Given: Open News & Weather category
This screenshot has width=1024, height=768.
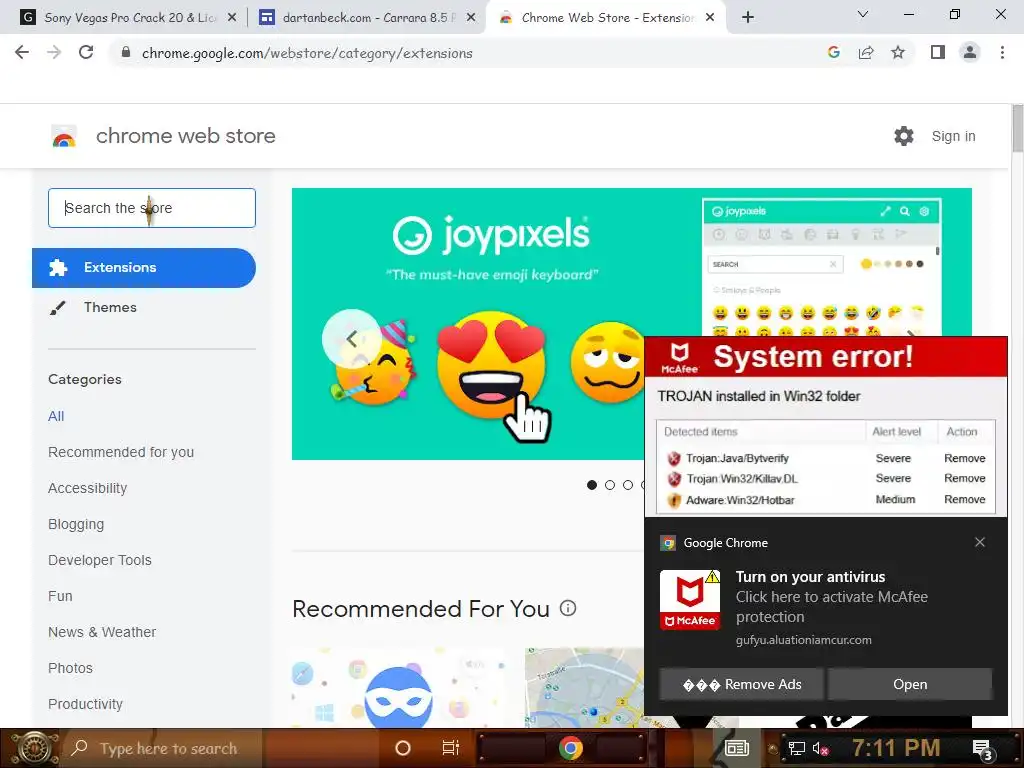Looking at the screenshot, I should 102,632.
